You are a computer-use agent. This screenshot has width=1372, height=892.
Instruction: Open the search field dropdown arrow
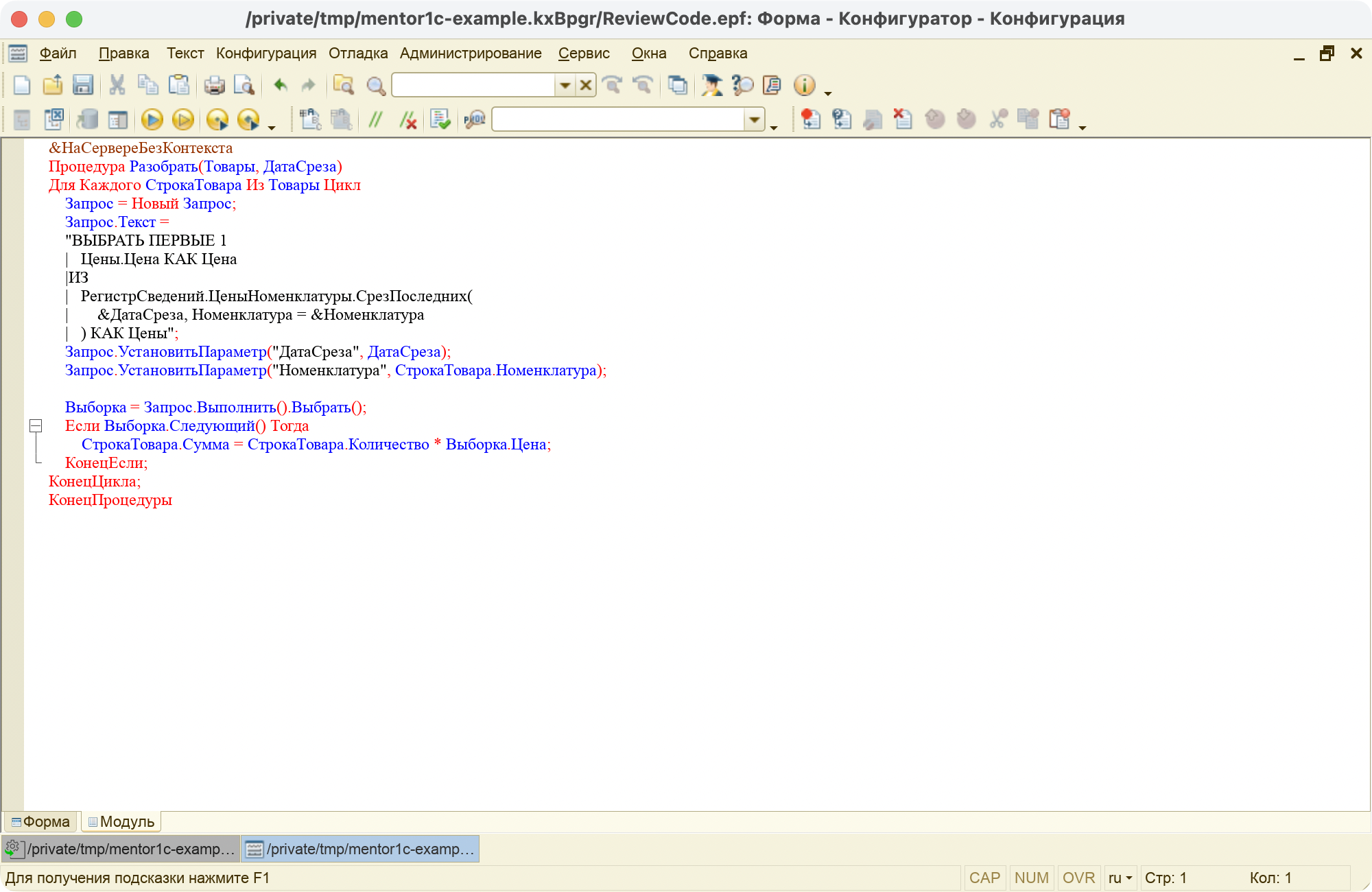click(x=565, y=85)
